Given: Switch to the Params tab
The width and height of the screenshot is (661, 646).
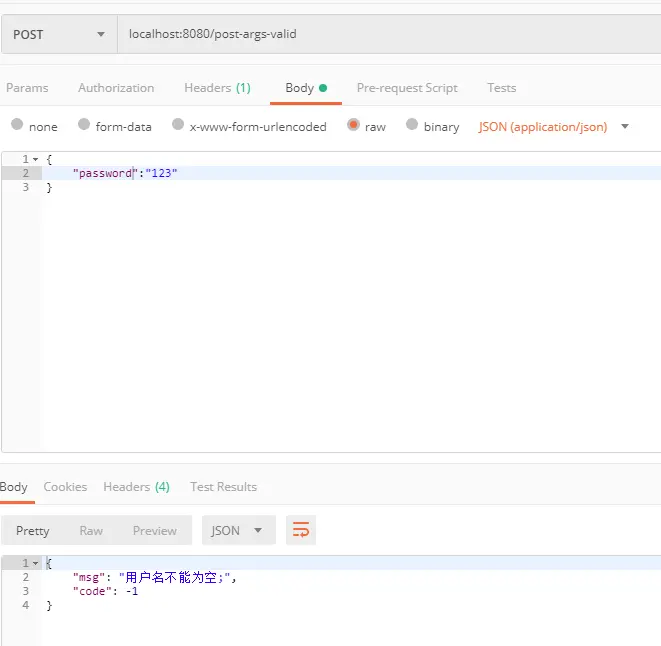Looking at the screenshot, I should 27,88.
